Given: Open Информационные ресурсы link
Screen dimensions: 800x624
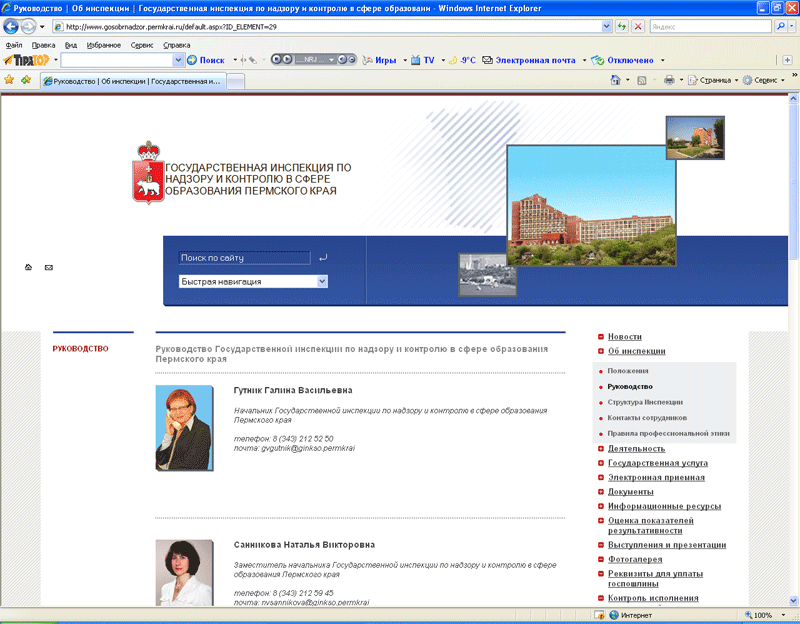Looking at the screenshot, I should [664, 506].
